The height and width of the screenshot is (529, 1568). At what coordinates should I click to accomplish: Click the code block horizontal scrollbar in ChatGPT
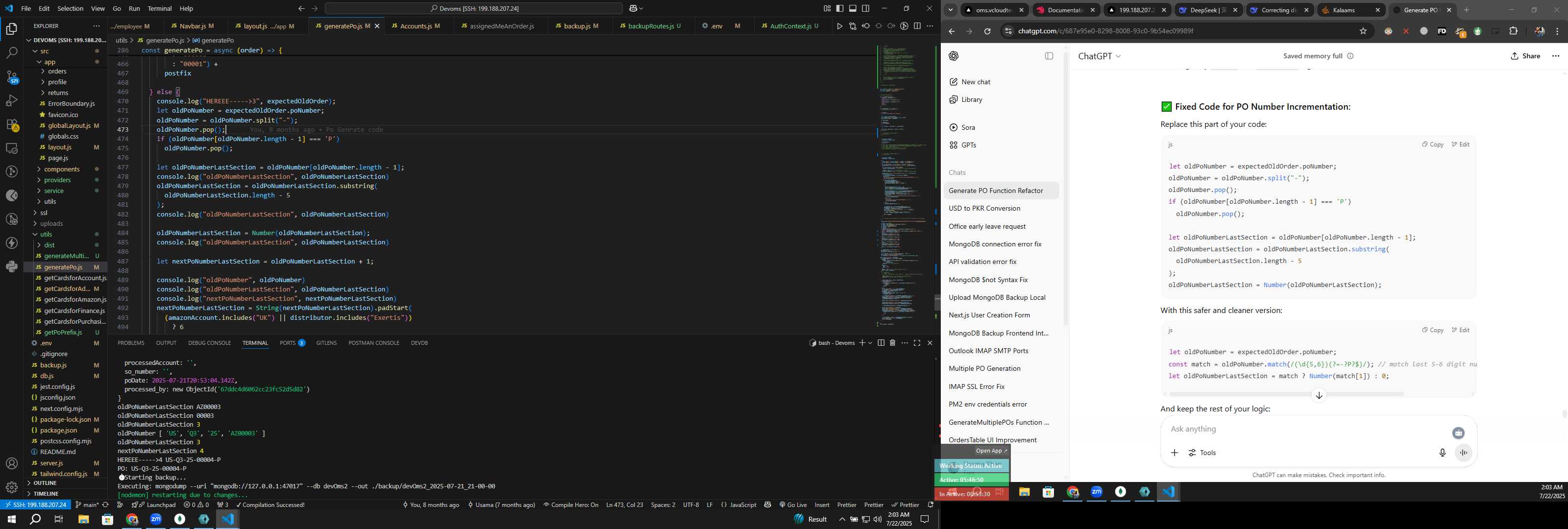tap(1286, 394)
